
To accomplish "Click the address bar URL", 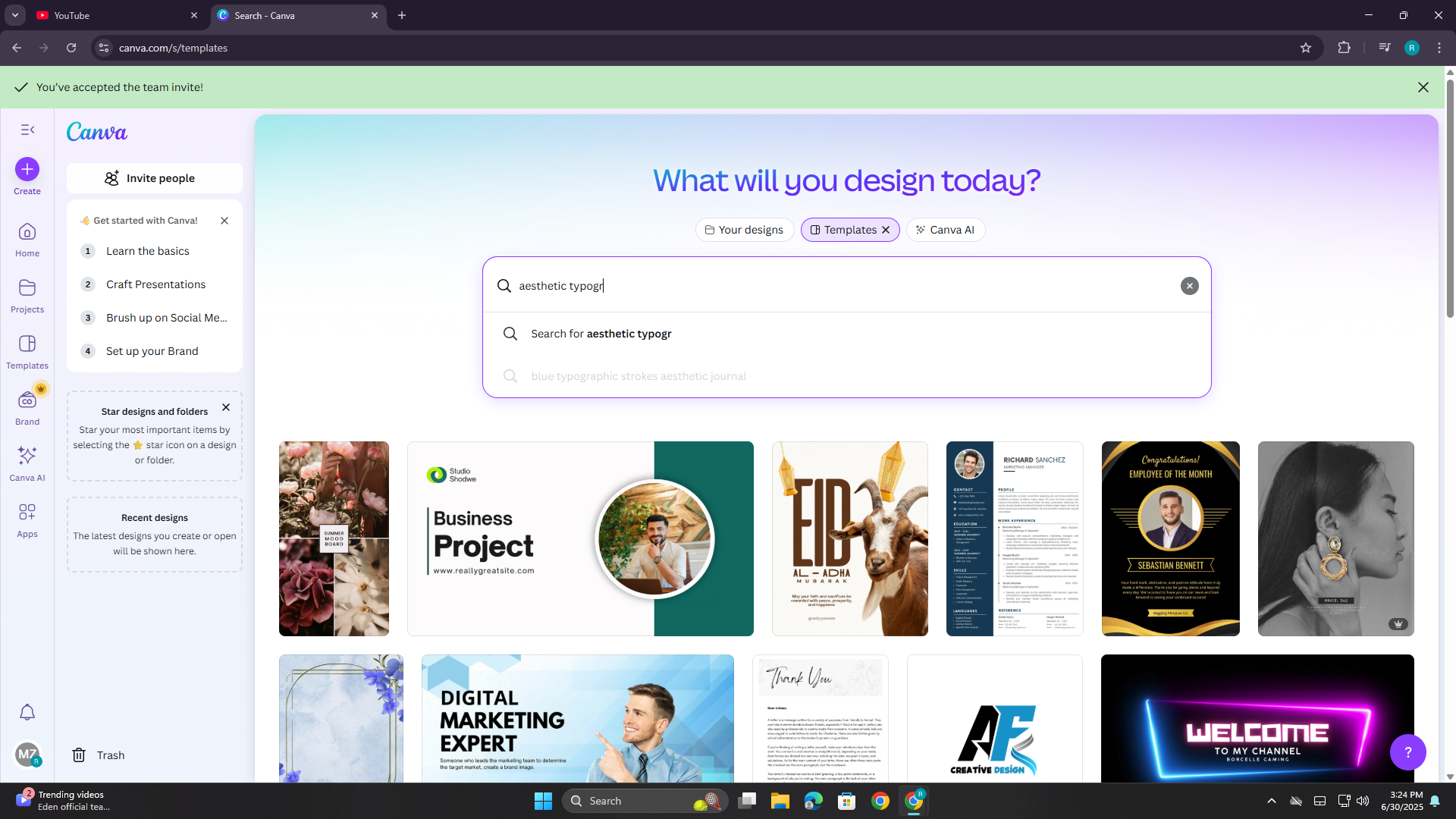I will [x=173, y=48].
